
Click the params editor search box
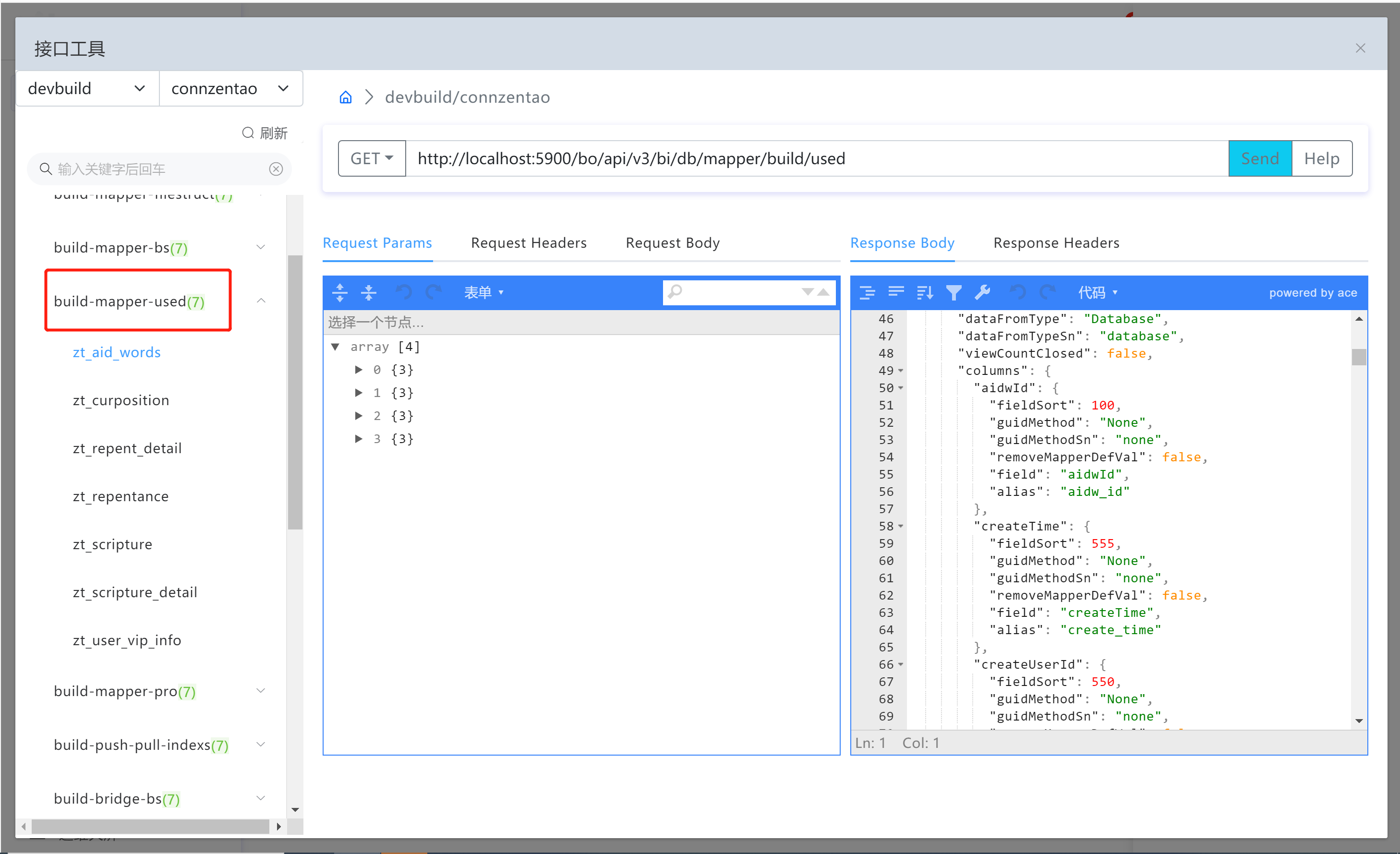click(749, 292)
